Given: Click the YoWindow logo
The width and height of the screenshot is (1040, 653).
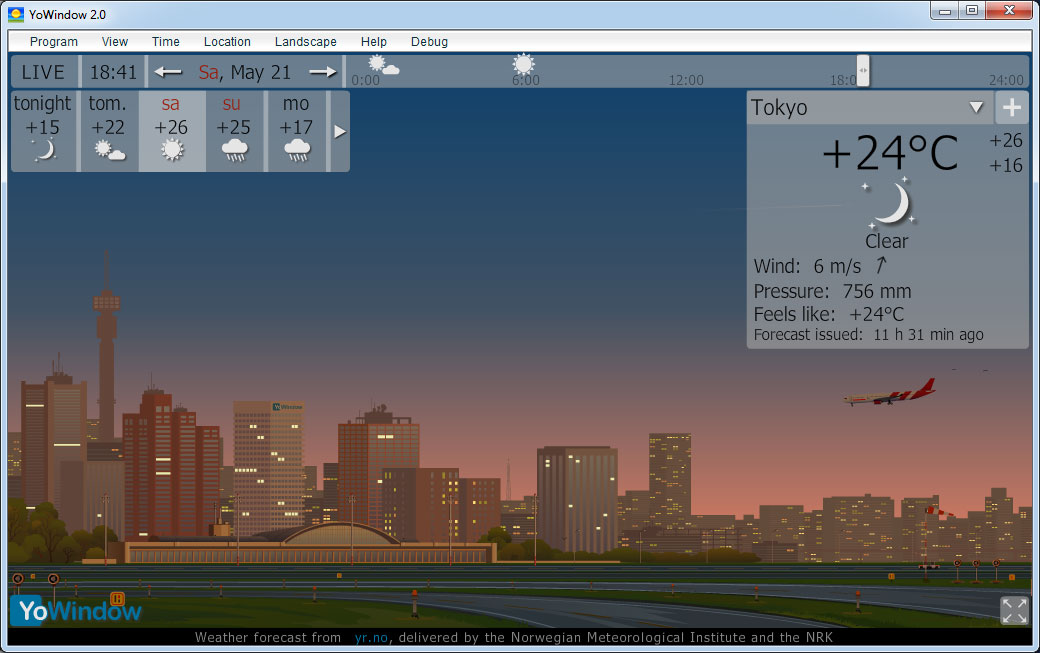Looking at the screenshot, I should [76, 609].
